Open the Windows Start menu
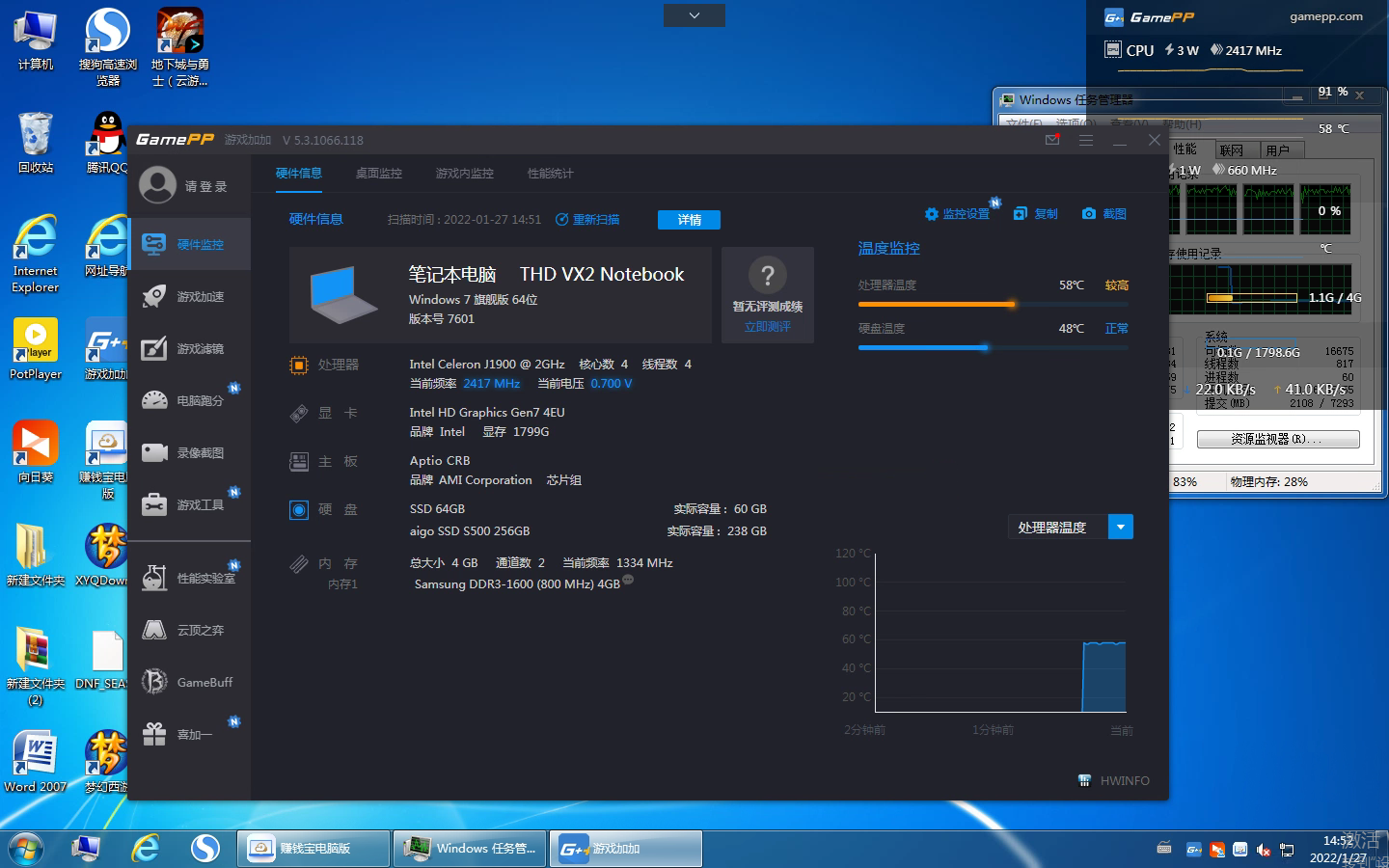This screenshot has width=1389, height=868. [x=26, y=849]
